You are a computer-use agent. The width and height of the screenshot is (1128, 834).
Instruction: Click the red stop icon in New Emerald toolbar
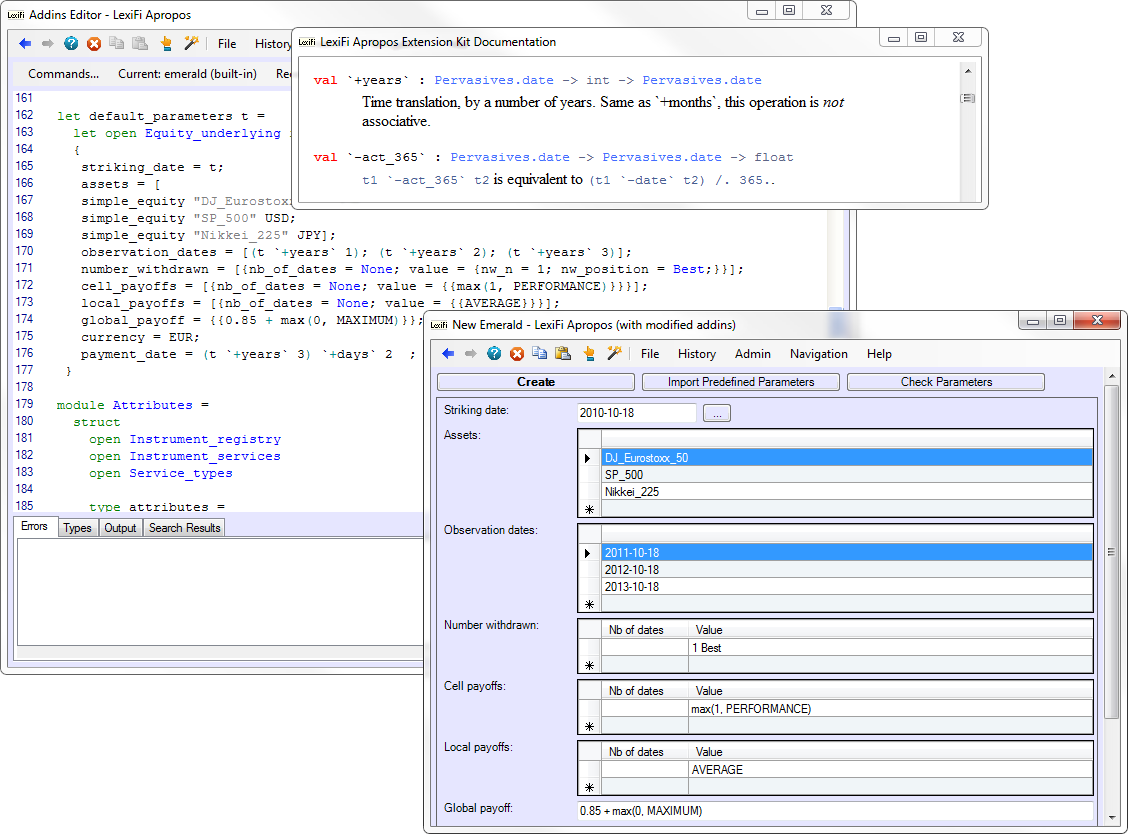[517, 354]
